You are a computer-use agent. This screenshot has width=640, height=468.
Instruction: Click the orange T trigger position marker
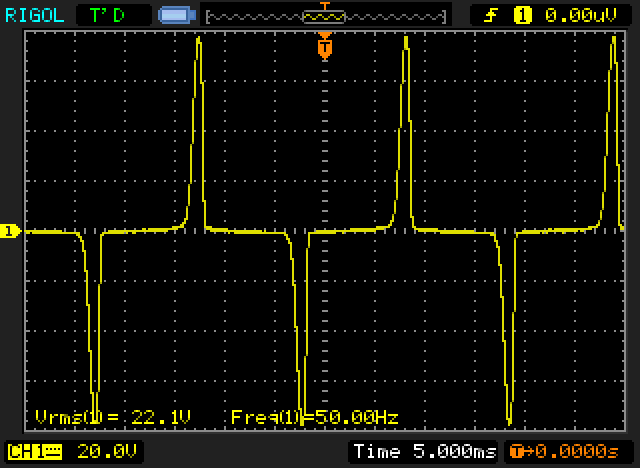pos(325,46)
